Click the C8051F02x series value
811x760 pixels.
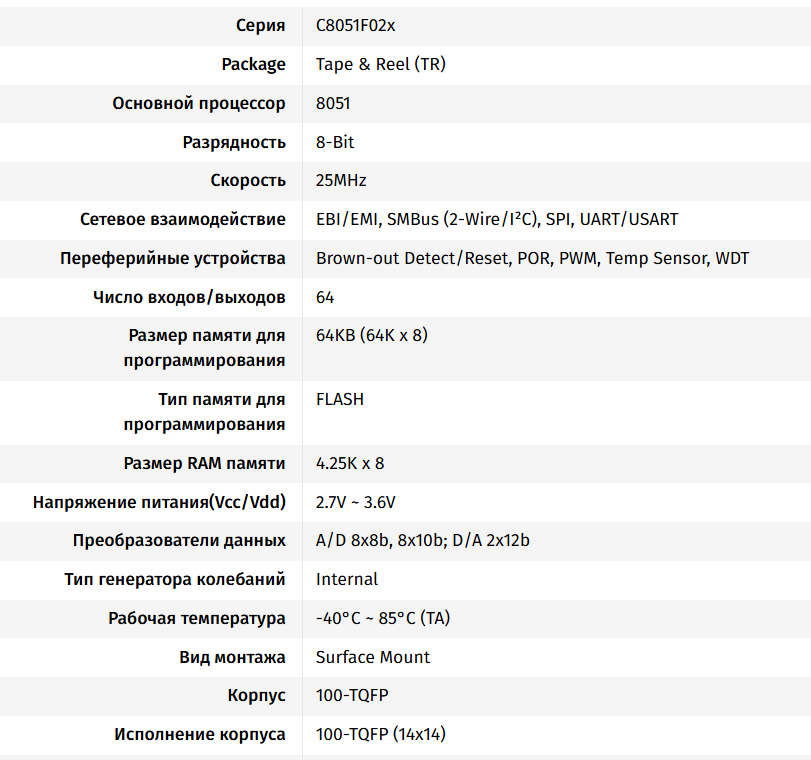tap(355, 25)
